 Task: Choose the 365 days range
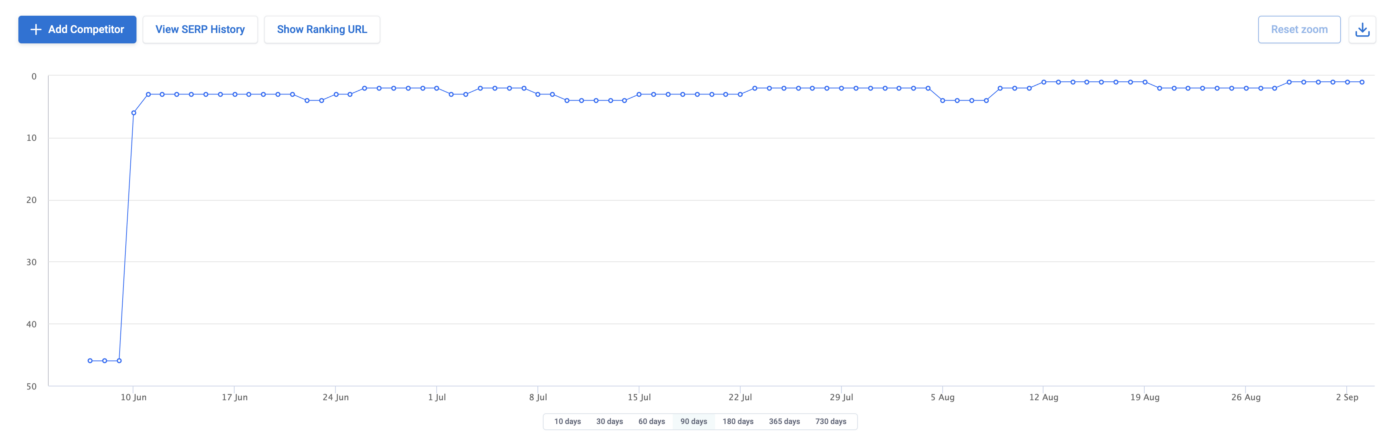[784, 421]
